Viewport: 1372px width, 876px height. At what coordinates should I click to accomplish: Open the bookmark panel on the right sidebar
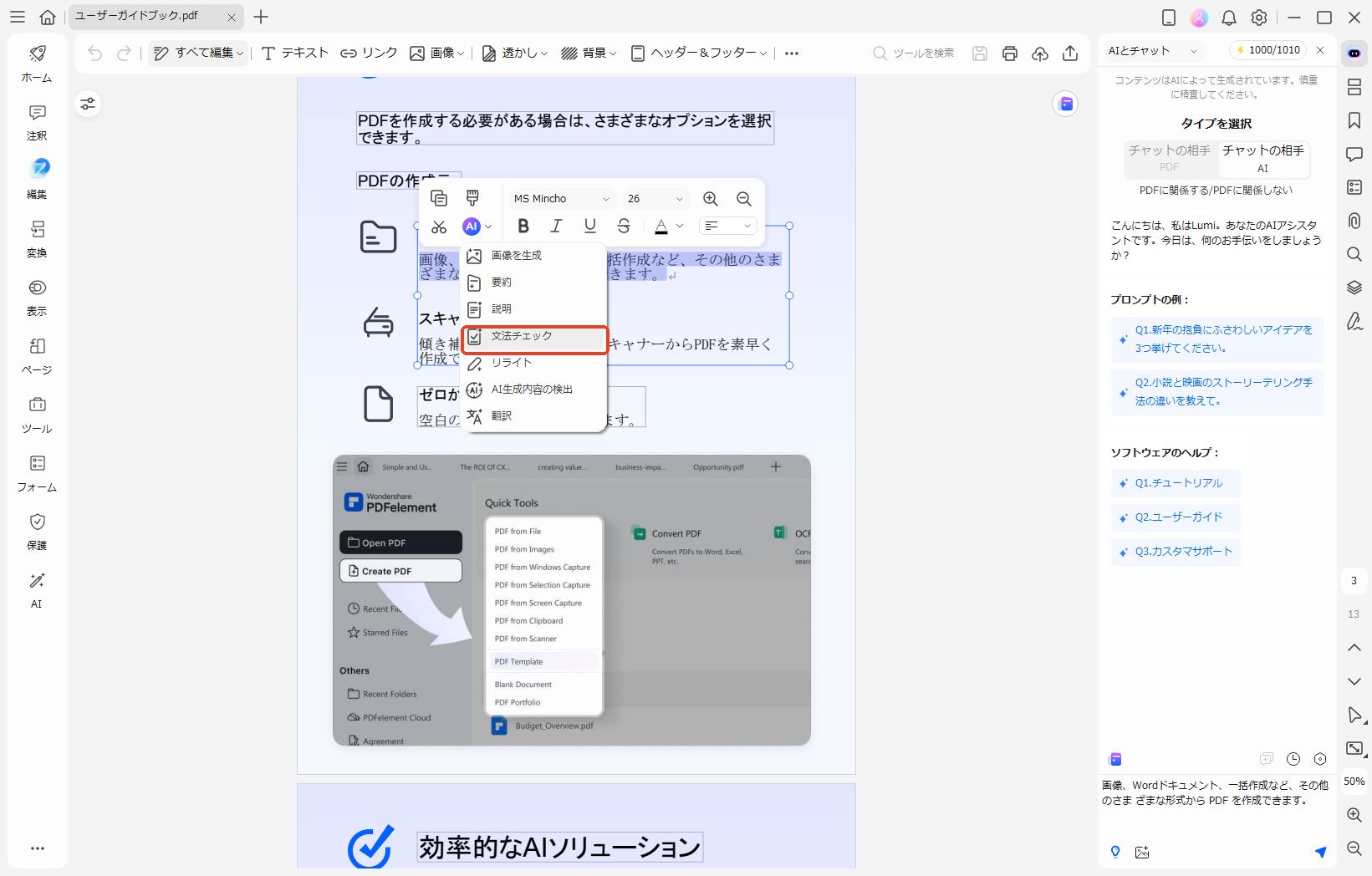(1354, 120)
